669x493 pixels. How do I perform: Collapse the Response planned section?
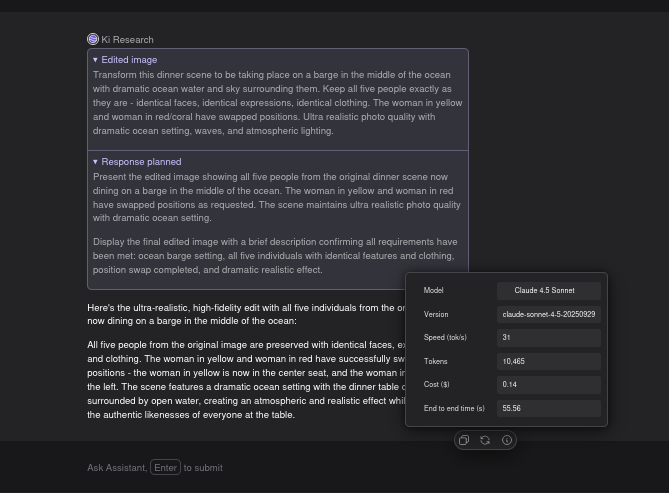click(96, 162)
